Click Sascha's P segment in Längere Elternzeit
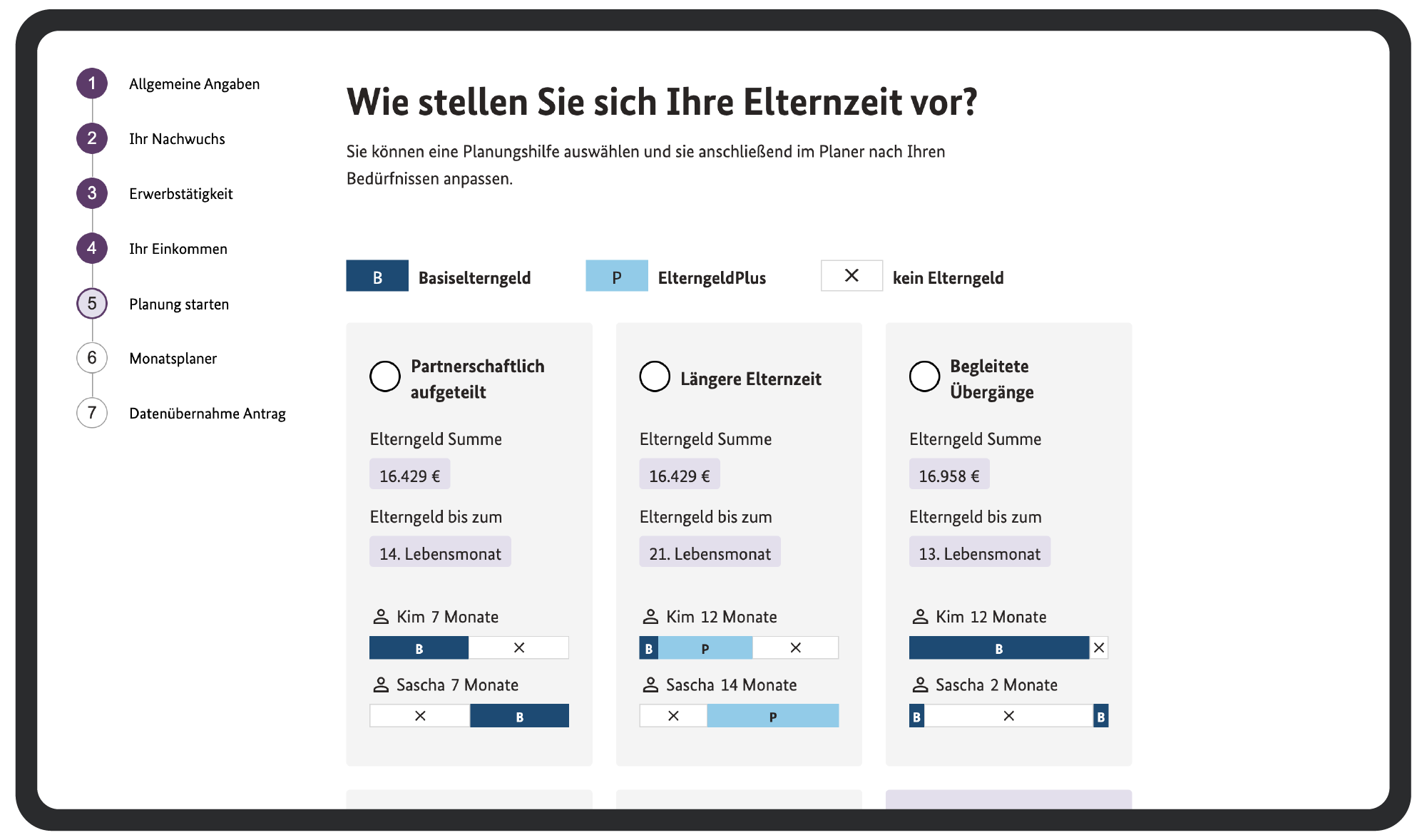This screenshot has height=840, width=1427. coord(773,715)
